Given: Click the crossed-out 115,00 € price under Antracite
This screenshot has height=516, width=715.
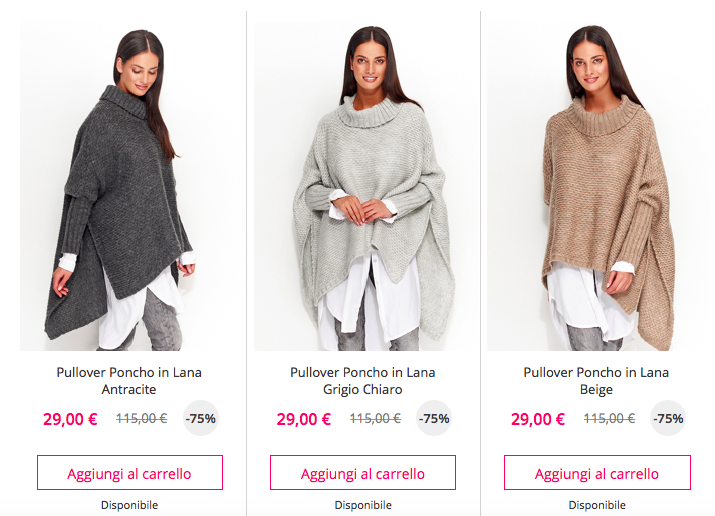Looking at the screenshot, I should point(142,418).
